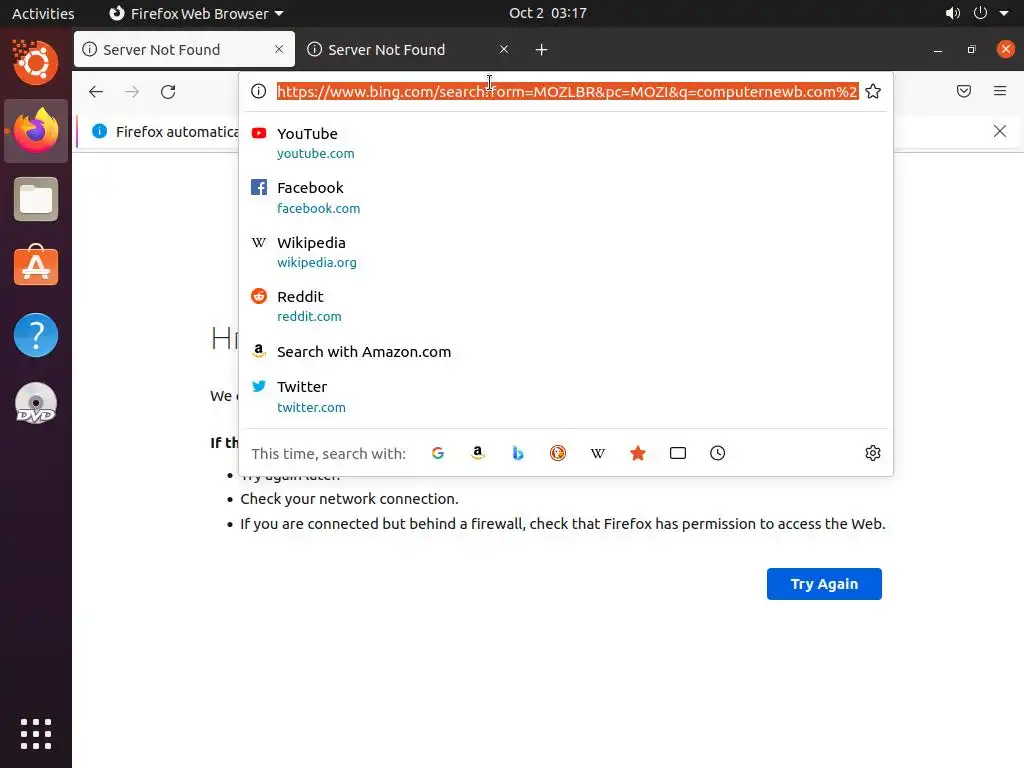The width and height of the screenshot is (1024, 768).
Task: Expand the system menu arrow
Action: tap(1004, 13)
